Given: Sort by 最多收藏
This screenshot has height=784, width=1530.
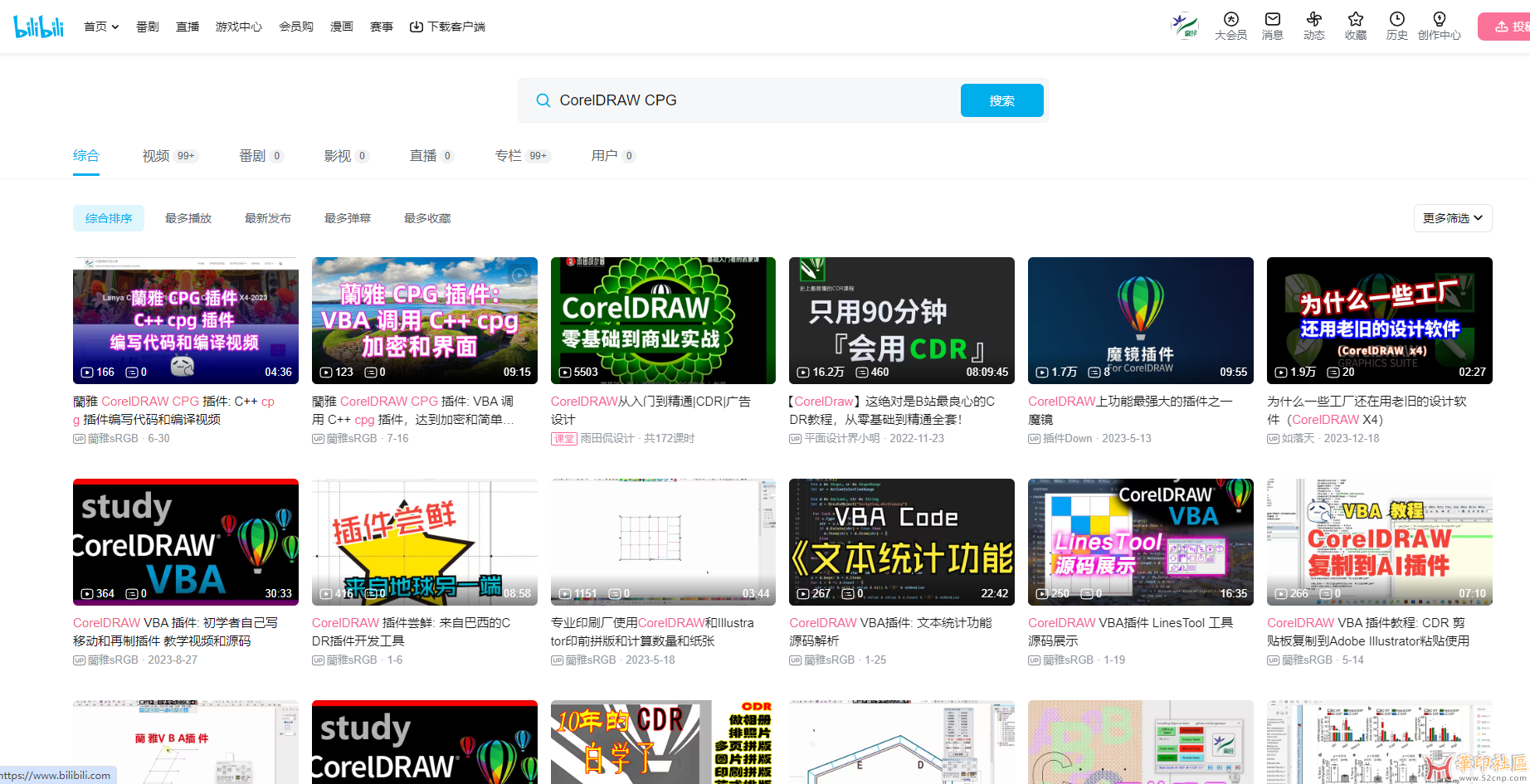Looking at the screenshot, I should [427, 218].
